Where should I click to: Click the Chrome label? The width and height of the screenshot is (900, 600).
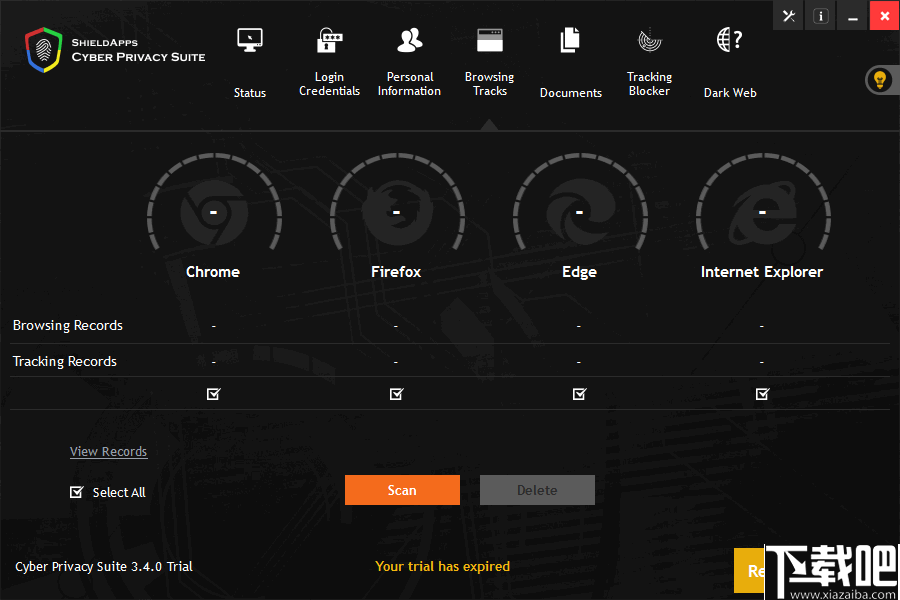213,272
